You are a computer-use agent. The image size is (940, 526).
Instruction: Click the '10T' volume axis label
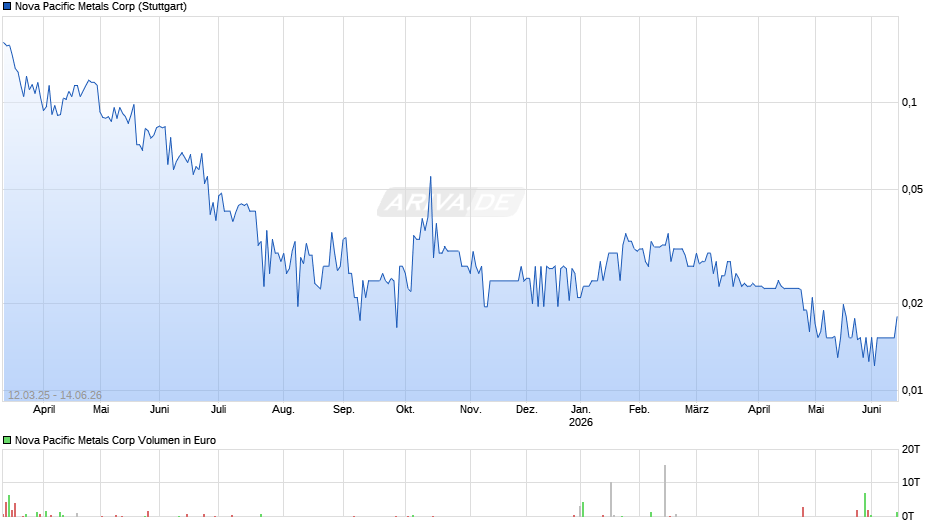(911, 482)
